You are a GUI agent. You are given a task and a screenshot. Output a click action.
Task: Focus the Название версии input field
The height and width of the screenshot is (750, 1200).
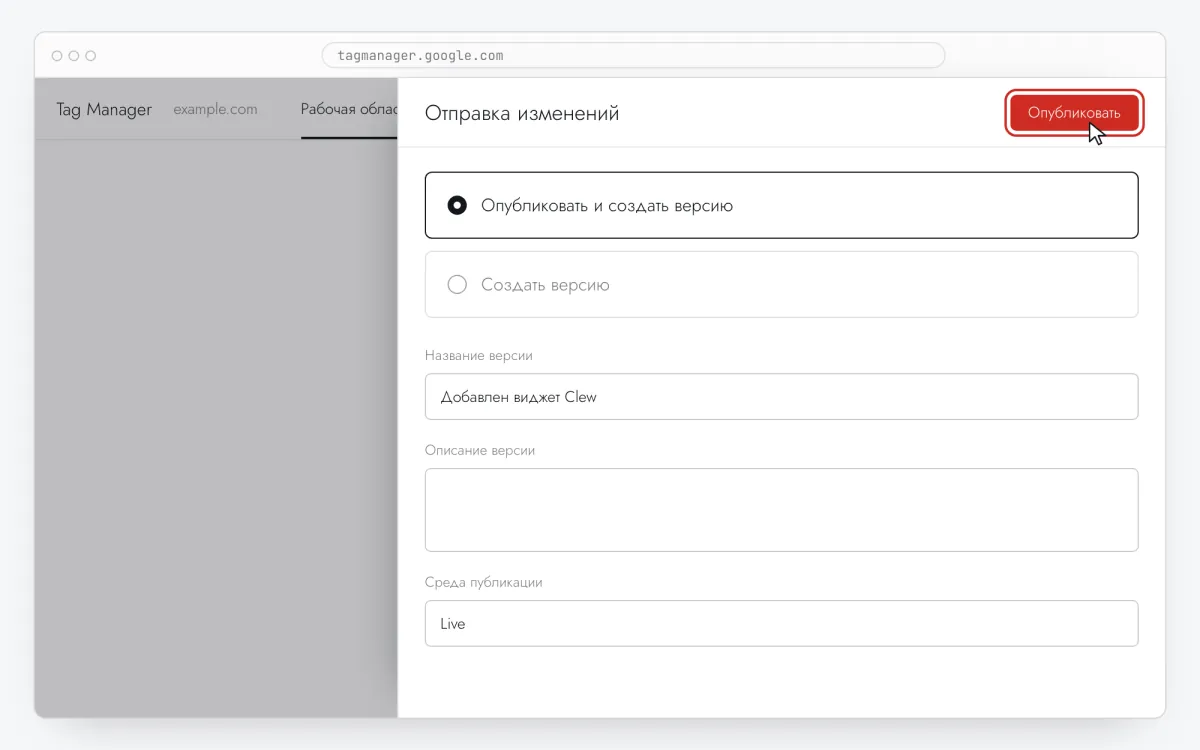781,396
